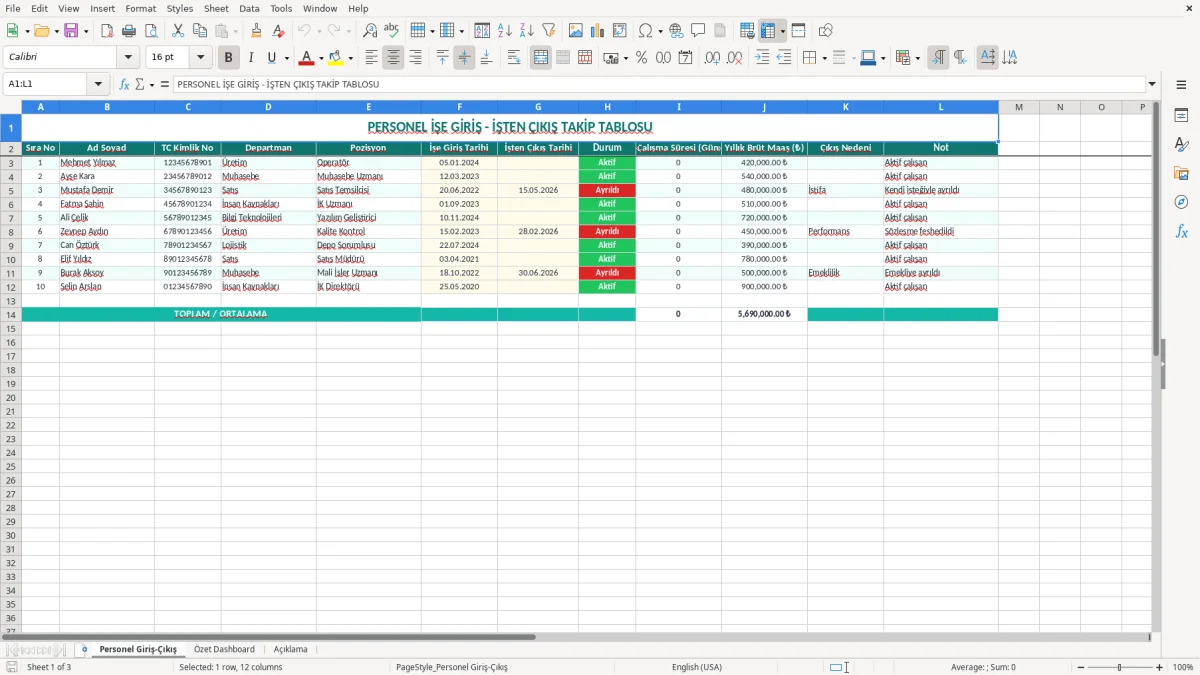Open Find & Replace magnifier icon
Screen dimensions: 1200x675
point(370,31)
